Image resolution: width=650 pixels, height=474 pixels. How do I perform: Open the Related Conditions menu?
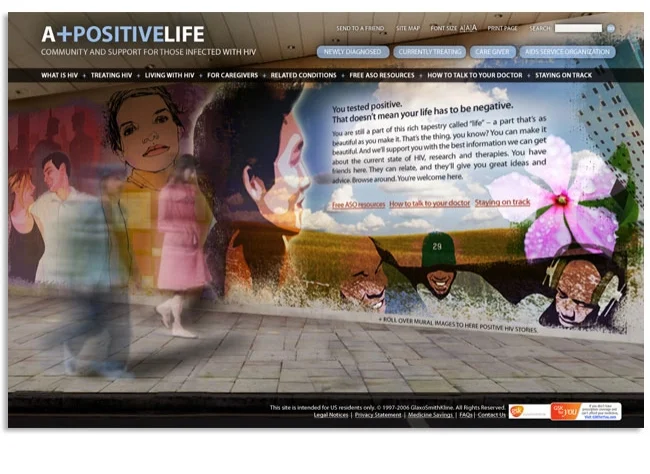303,75
